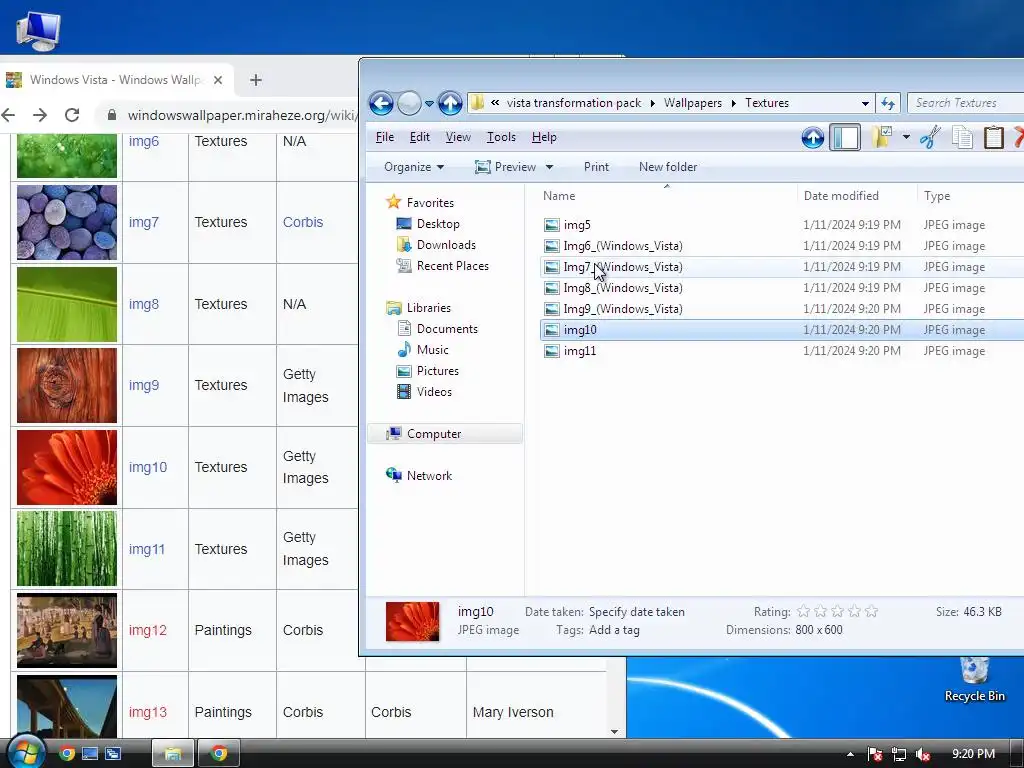This screenshot has width=1024, height=768.
Task: Open the Organize dropdown menu
Action: pyautogui.click(x=414, y=167)
